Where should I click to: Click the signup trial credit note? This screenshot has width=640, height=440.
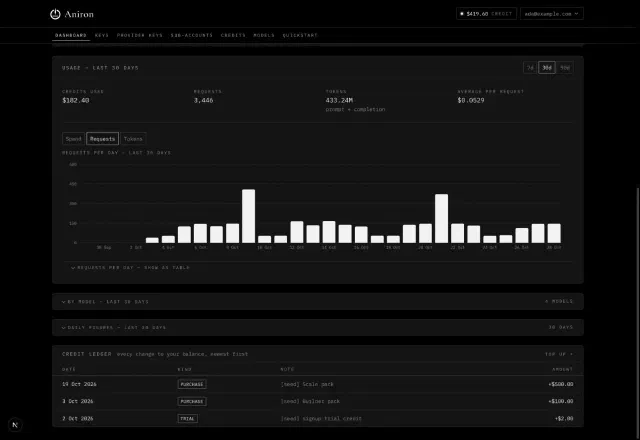[321, 418]
